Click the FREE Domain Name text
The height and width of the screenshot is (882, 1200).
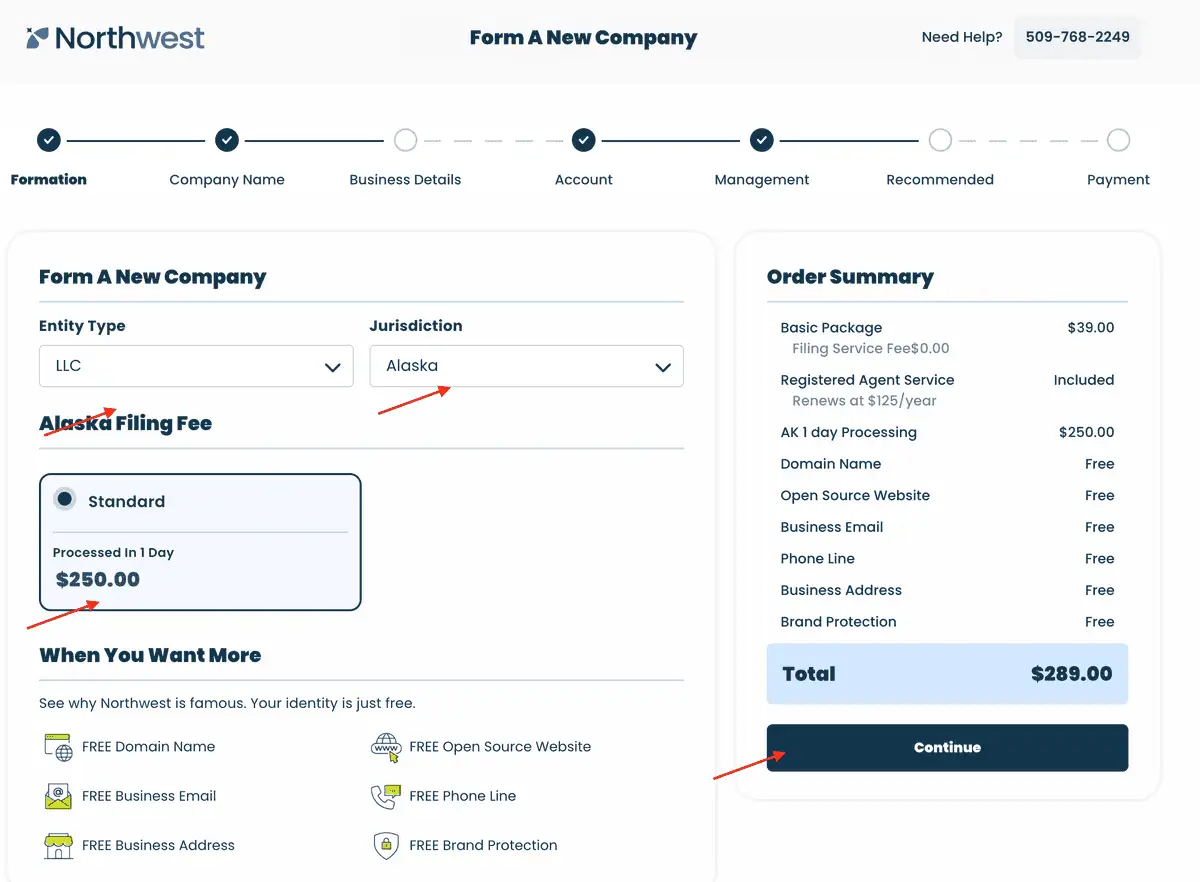pyautogui.click(x=148, y=747)
